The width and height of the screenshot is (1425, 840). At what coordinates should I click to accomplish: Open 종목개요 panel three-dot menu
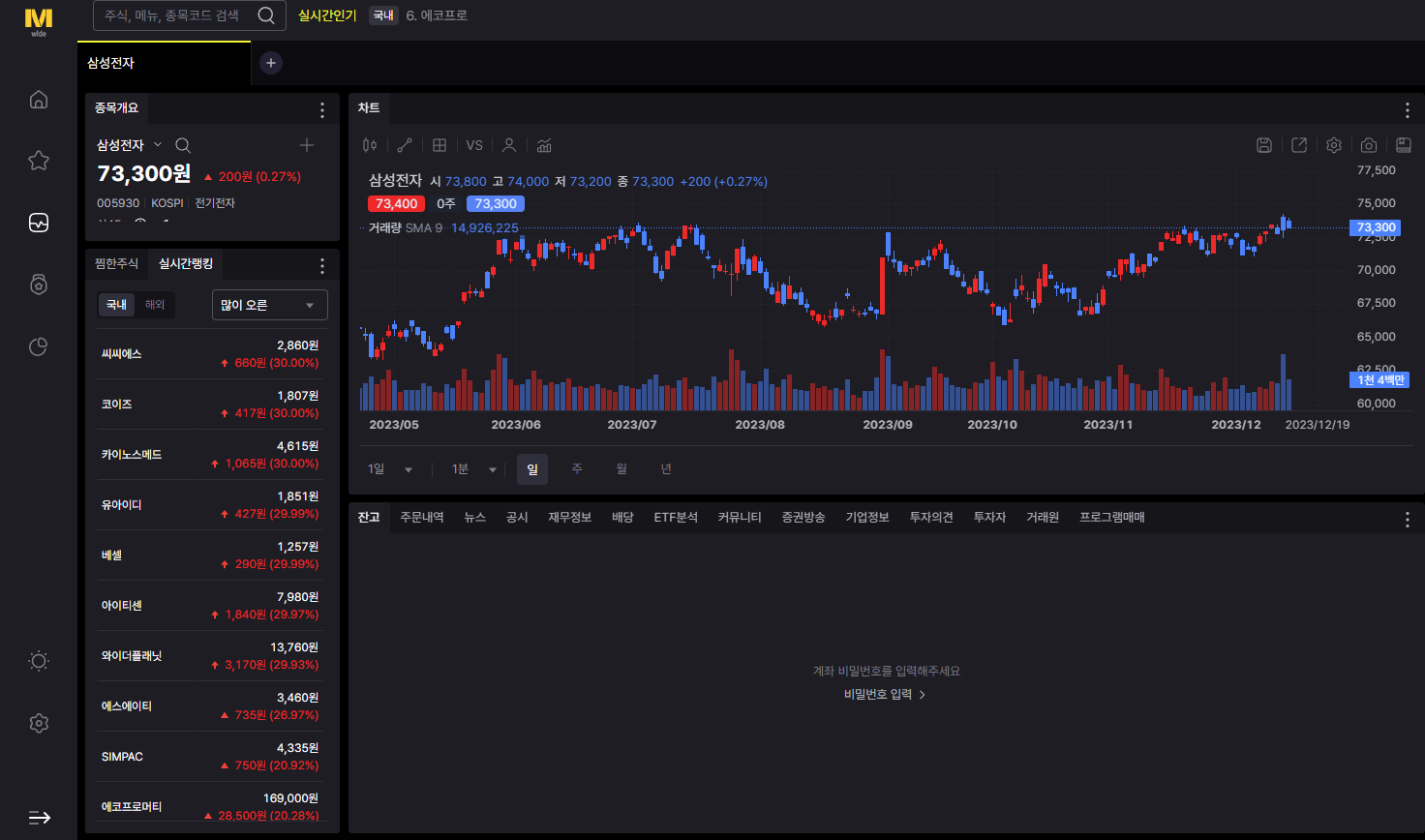(322, 109)
